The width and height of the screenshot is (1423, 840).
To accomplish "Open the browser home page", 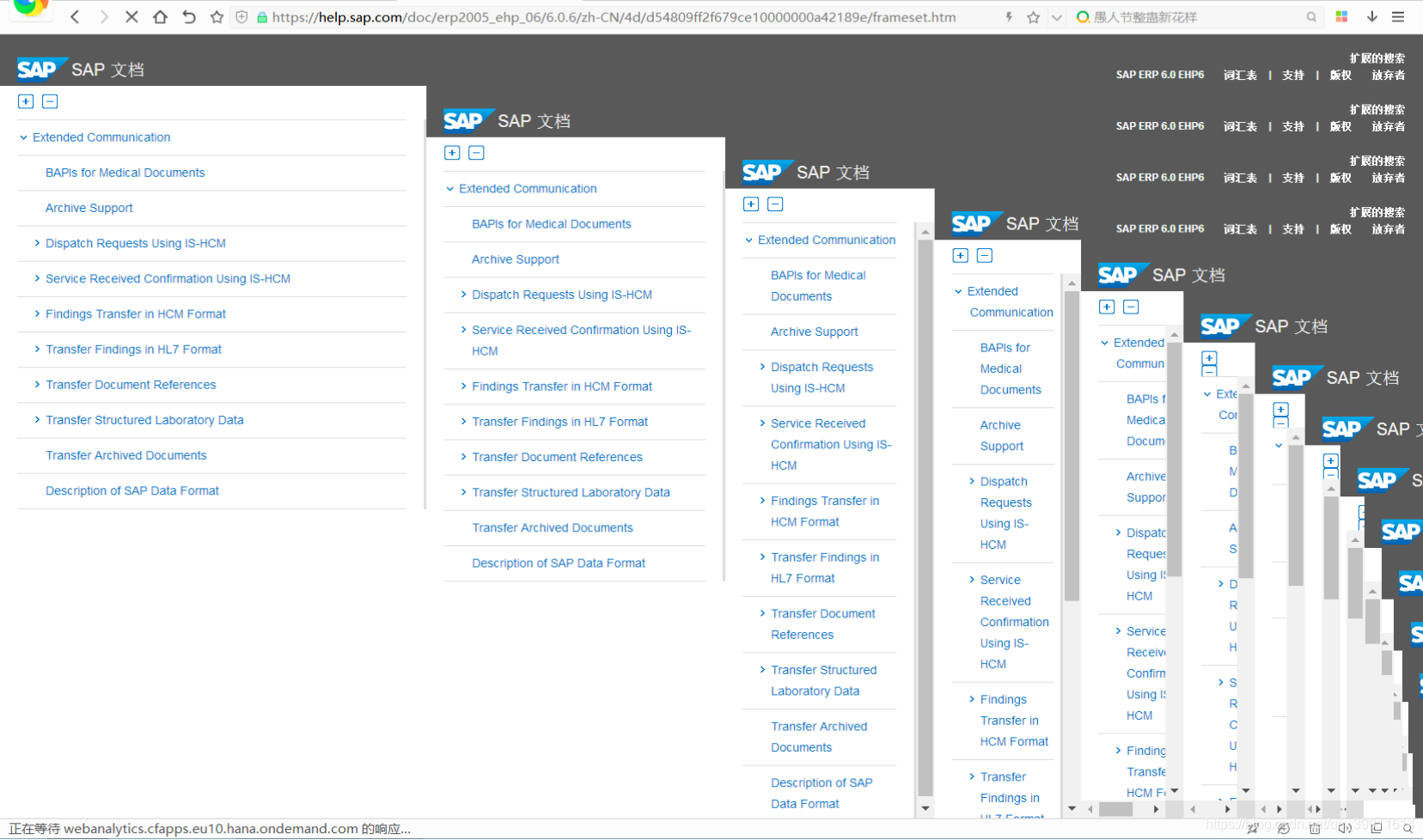I will (x=160, y=17).
